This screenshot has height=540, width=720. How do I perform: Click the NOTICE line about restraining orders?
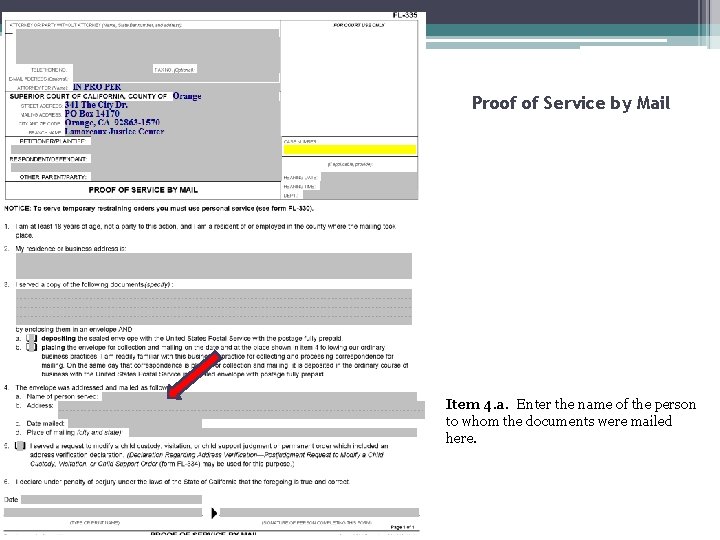tap(159, 208)
